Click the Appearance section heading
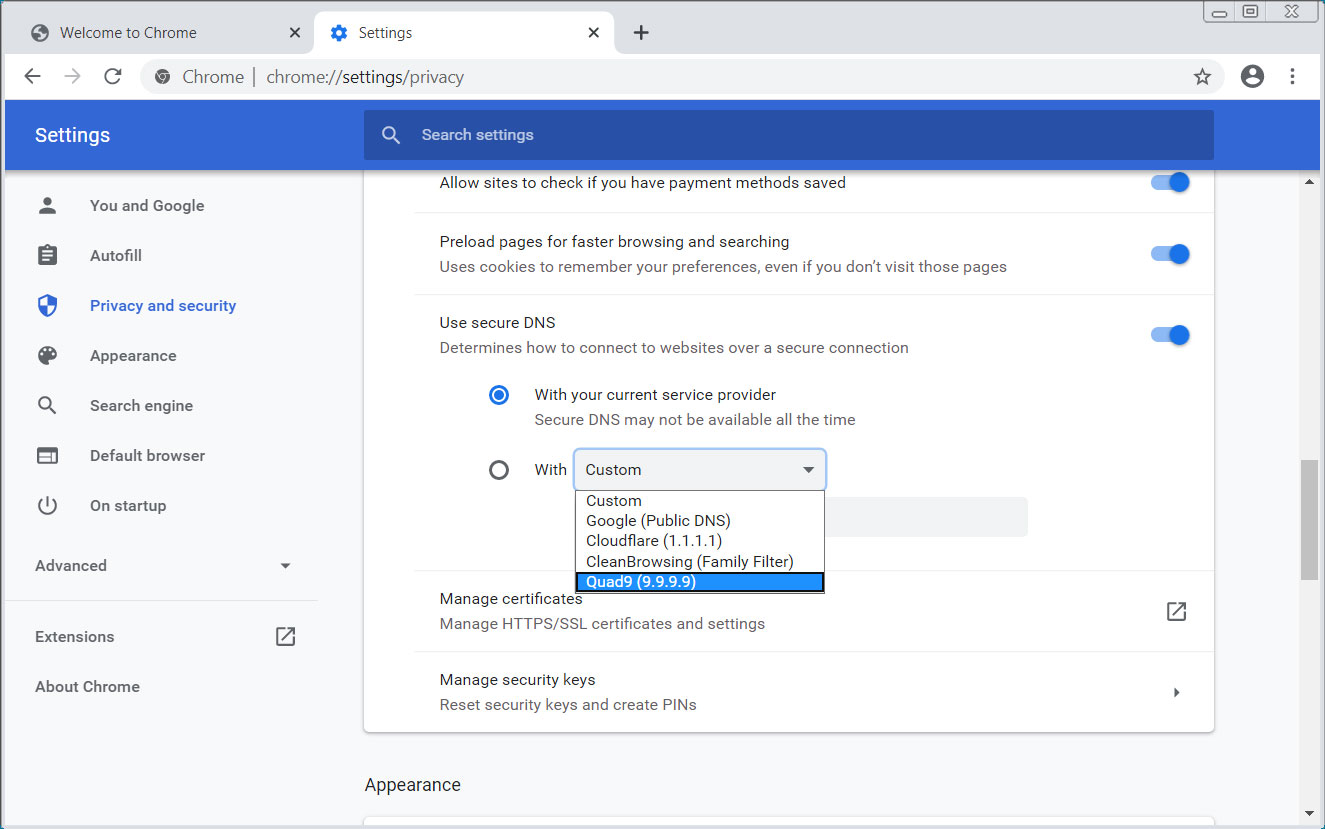 (x=413, y=785)
